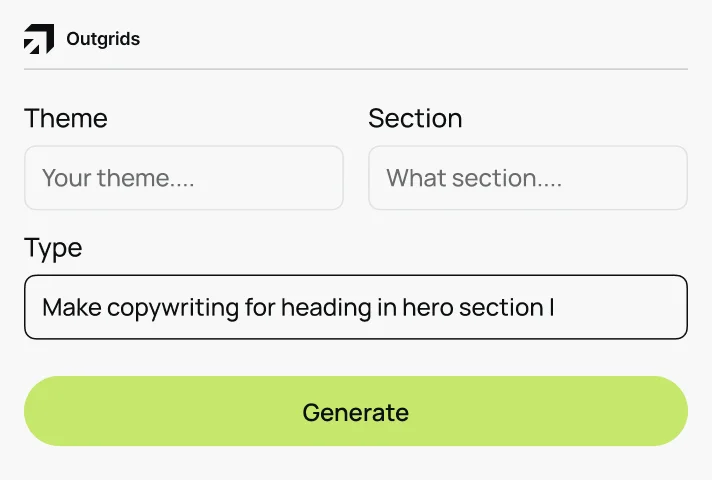Click the black square arrow logo mark

(39, 40)
